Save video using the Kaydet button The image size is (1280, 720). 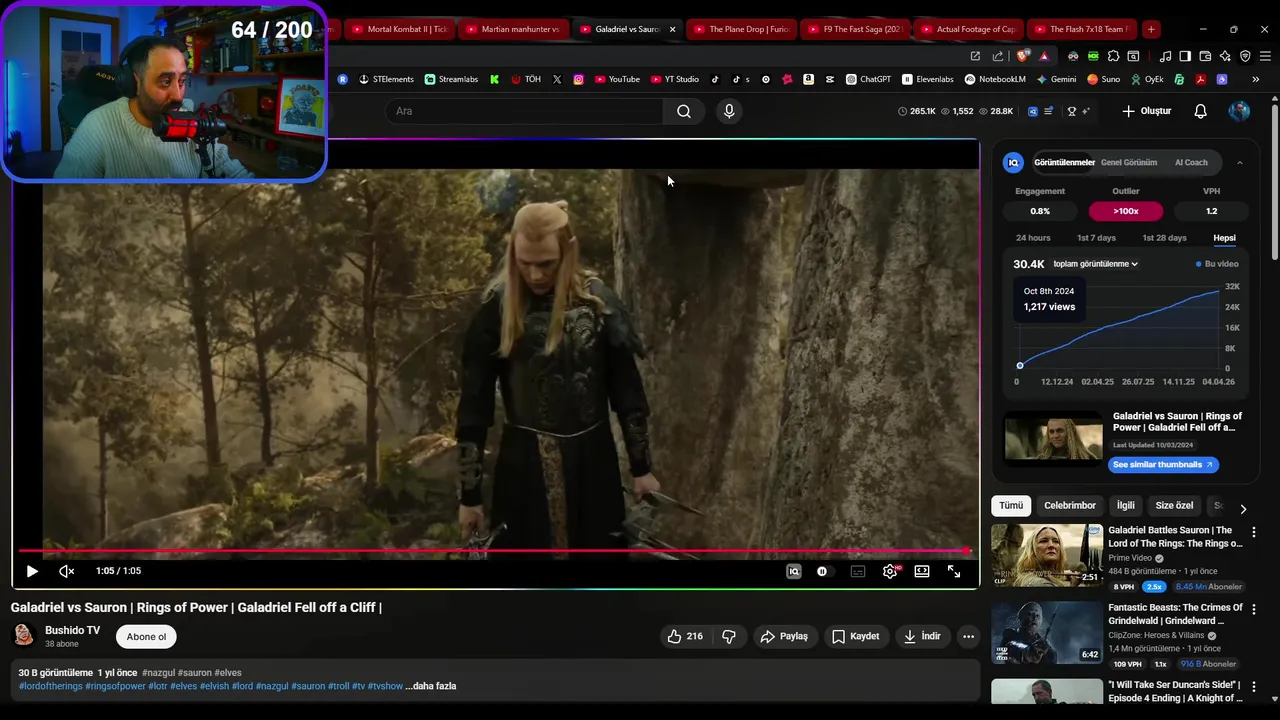pos(856,636)
